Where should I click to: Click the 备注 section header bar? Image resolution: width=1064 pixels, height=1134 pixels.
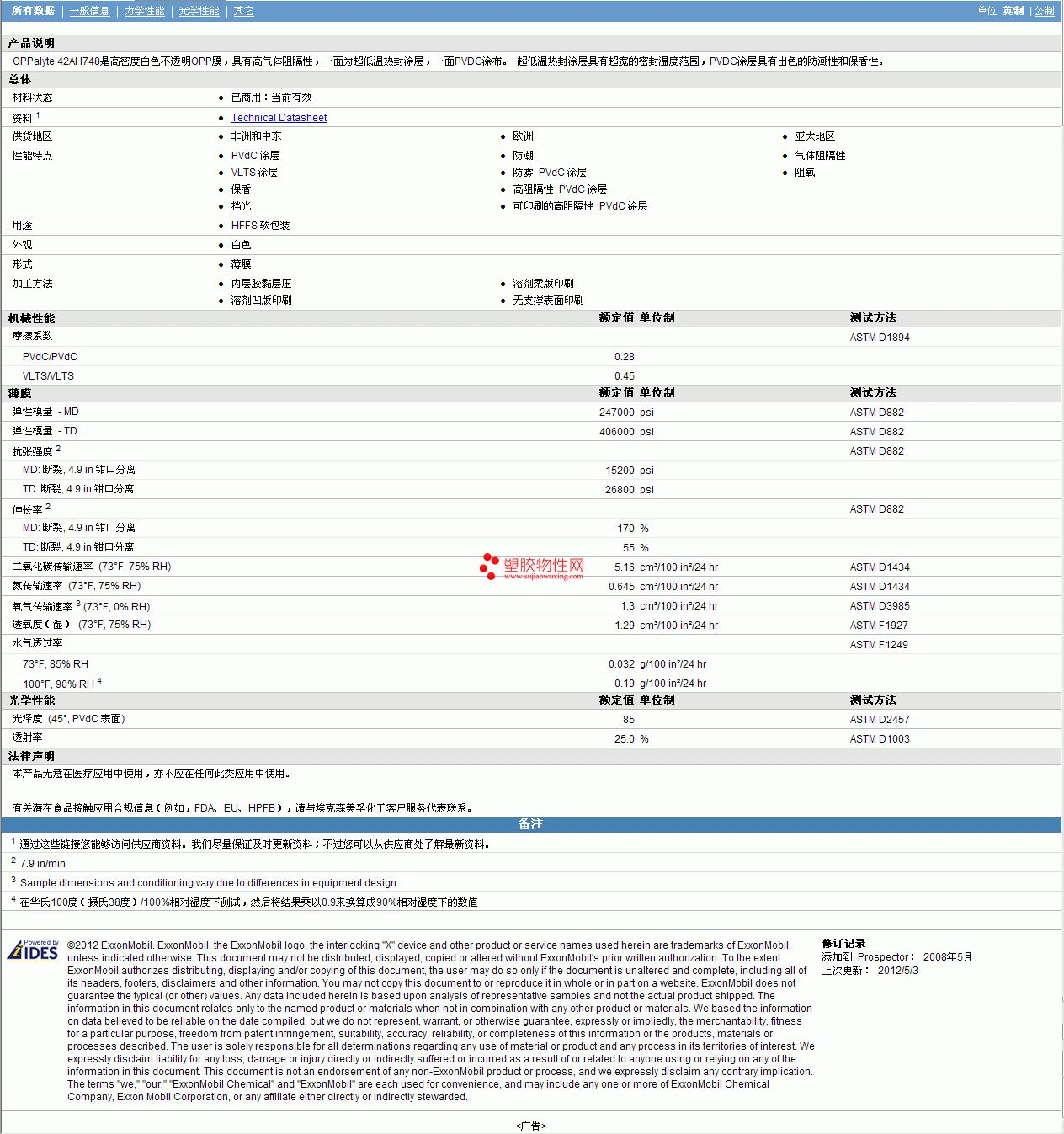click(531, 824)
